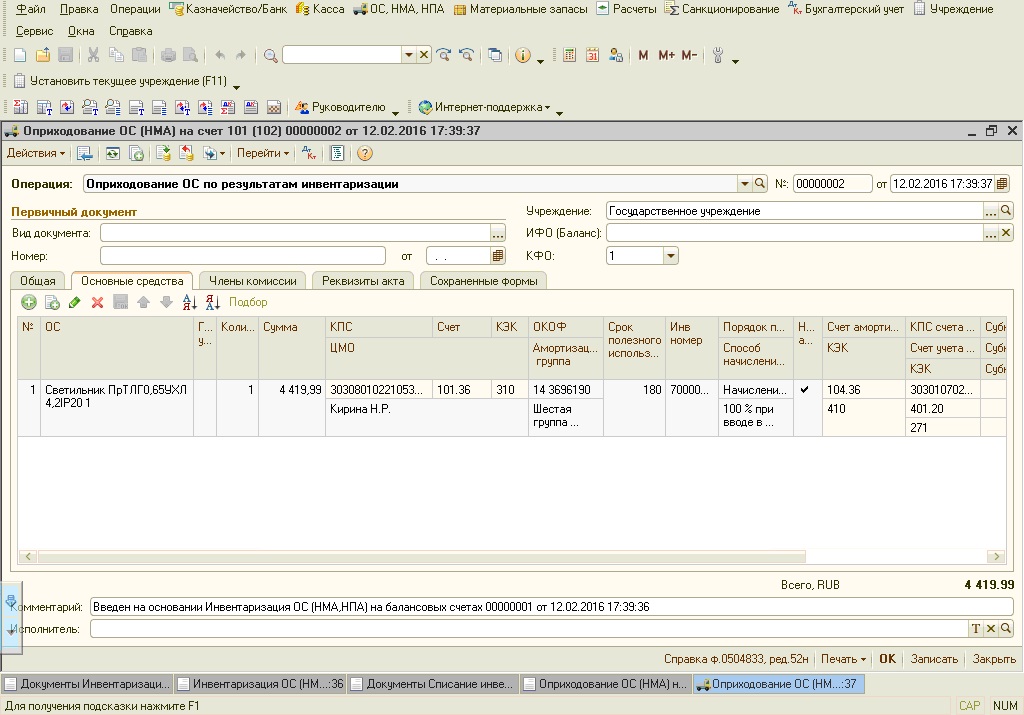Open date picker next to document date
Screen dimensions: 1024x715
pos(1003,184)
